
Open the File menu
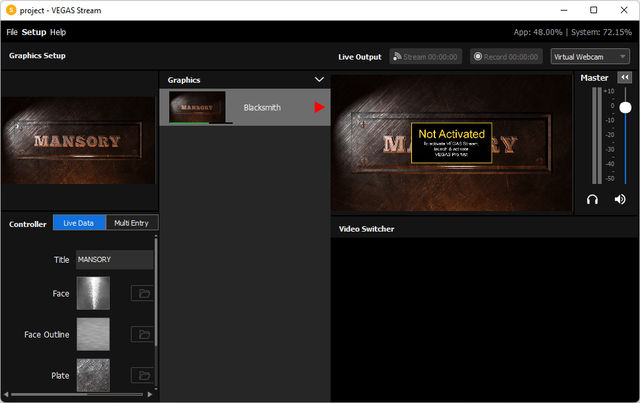(x=12, y=32)
